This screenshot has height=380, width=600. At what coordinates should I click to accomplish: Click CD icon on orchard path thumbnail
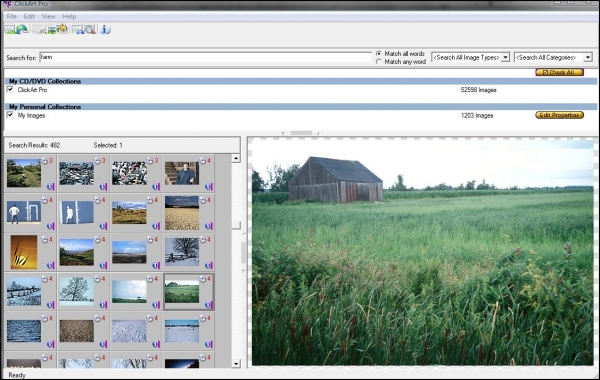44,161
